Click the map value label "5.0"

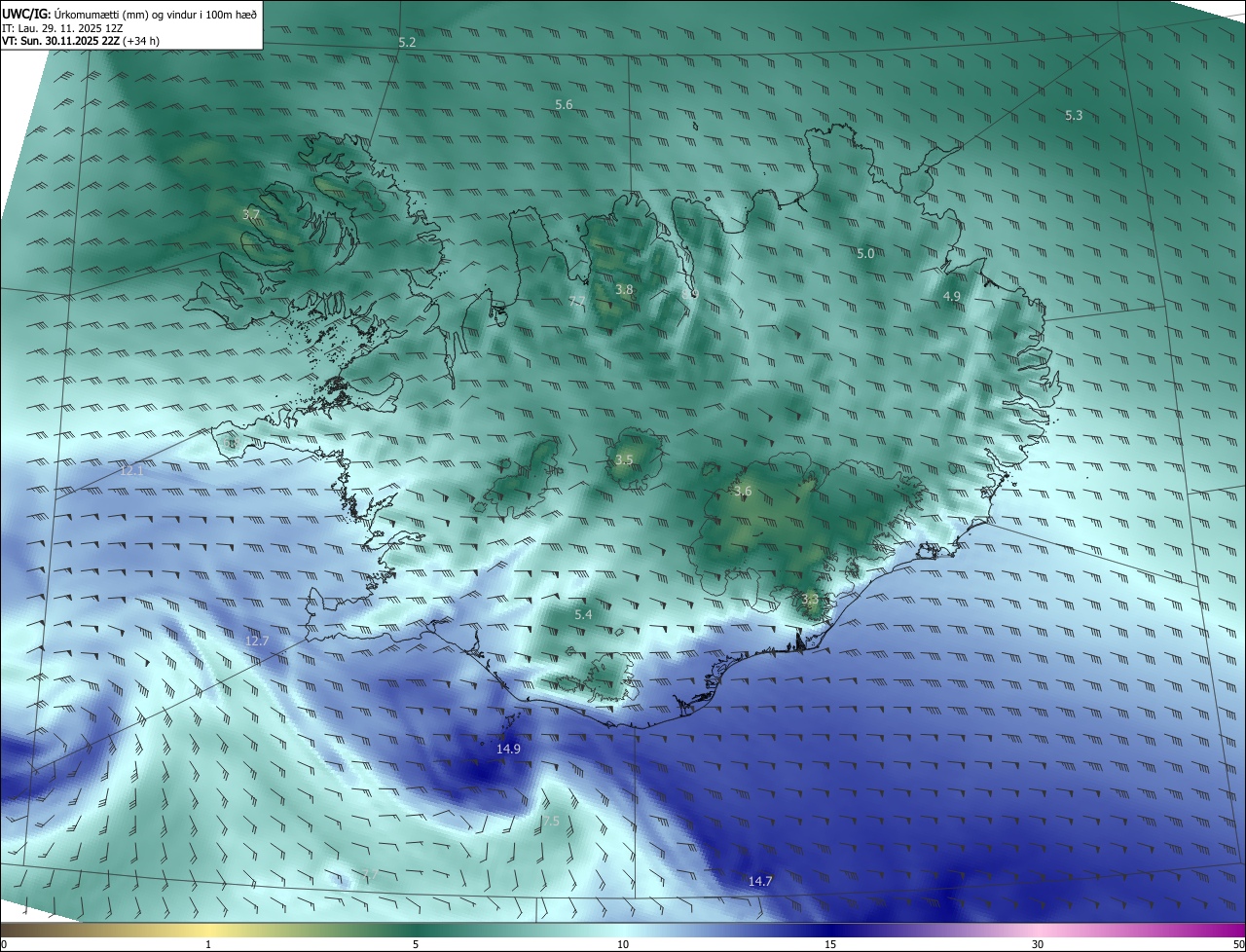[865, 253]
